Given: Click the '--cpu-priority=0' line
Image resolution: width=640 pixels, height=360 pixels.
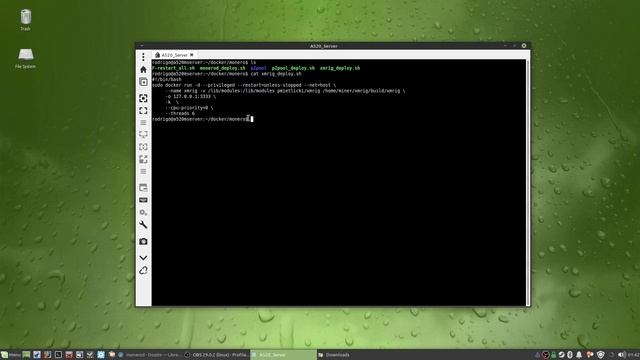Looking at the screenshot, I should [189, 108].
